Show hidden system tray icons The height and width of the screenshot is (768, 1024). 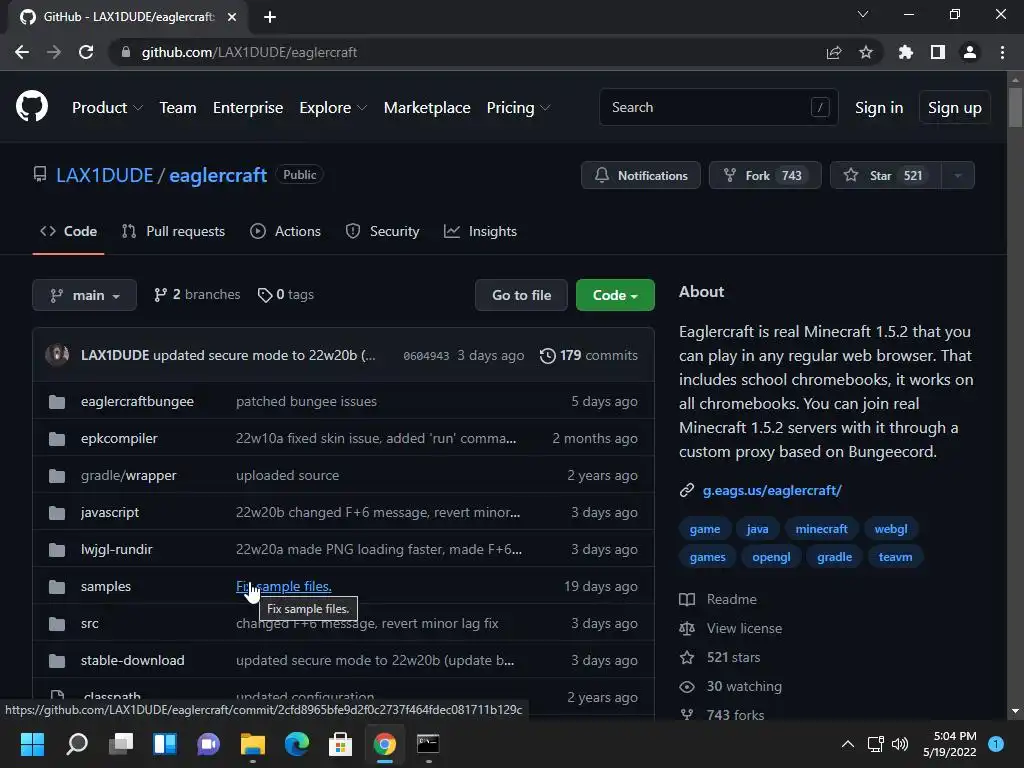point(848,744)
